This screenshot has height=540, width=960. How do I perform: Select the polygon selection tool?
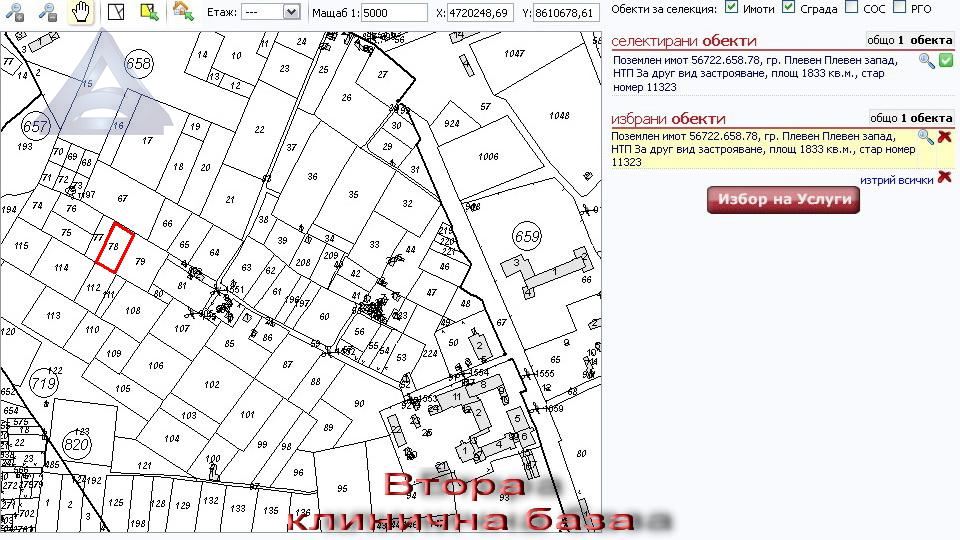116,12
